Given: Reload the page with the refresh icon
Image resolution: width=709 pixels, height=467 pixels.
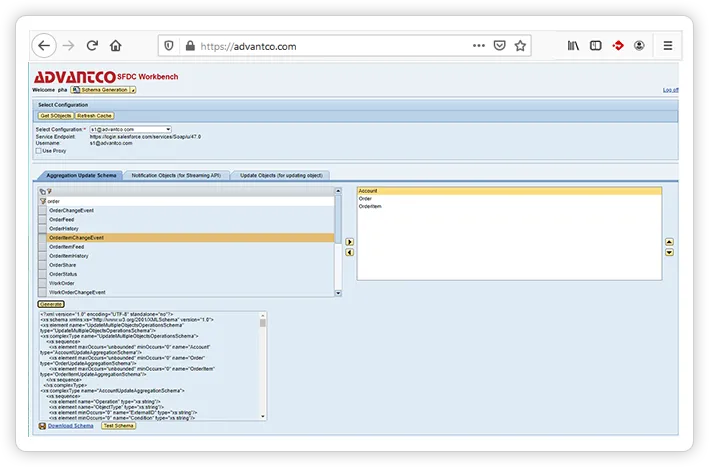Looking at the screenshot, I should pyautogui.click(x=92, y=46).
